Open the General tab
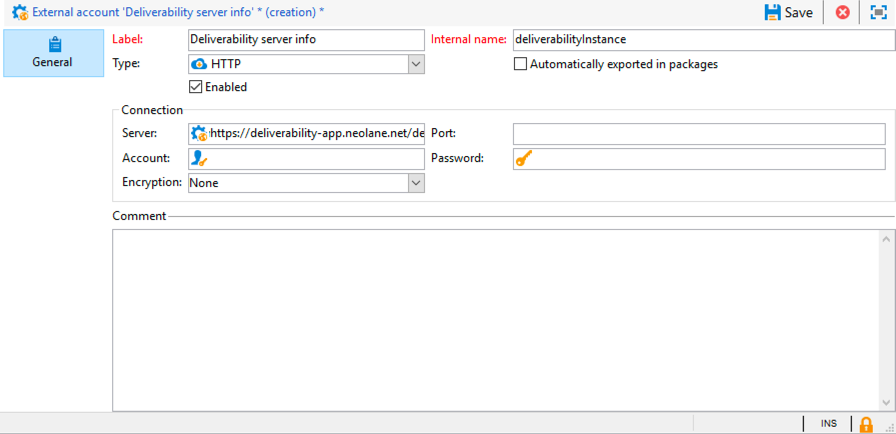 click(52, 53)
